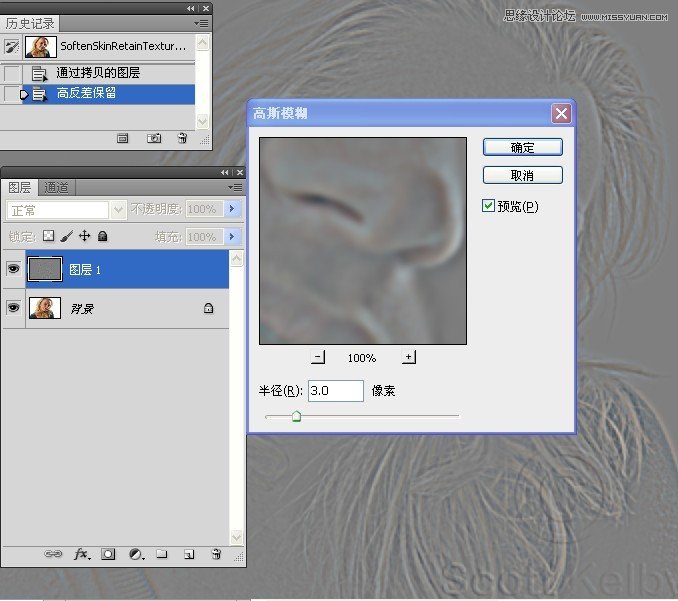Close the History panel

point(206,8)
